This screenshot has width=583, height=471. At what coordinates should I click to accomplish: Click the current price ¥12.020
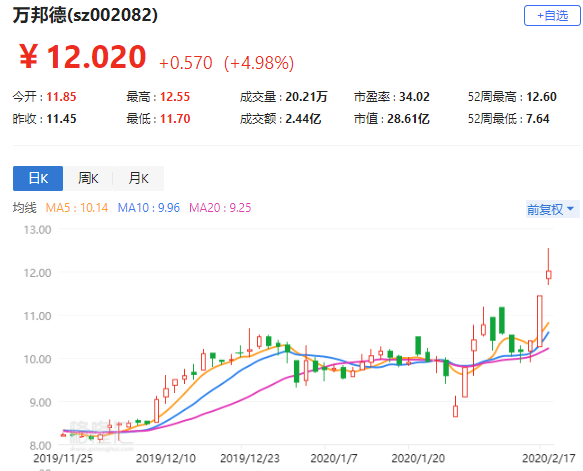tap(83, 57)
